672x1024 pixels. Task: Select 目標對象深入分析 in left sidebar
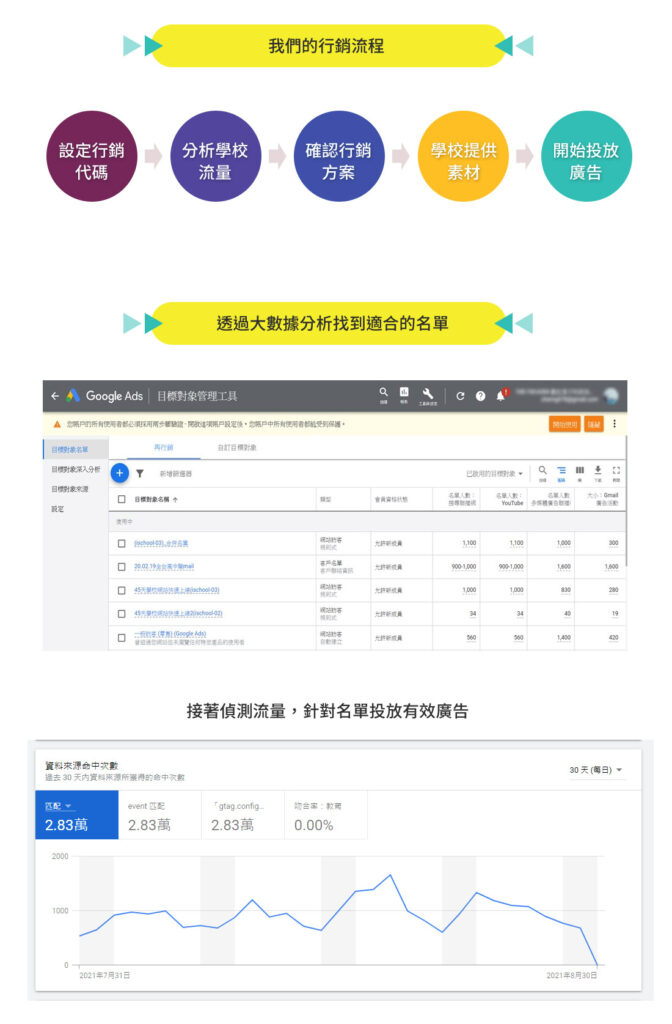point(76,469)
